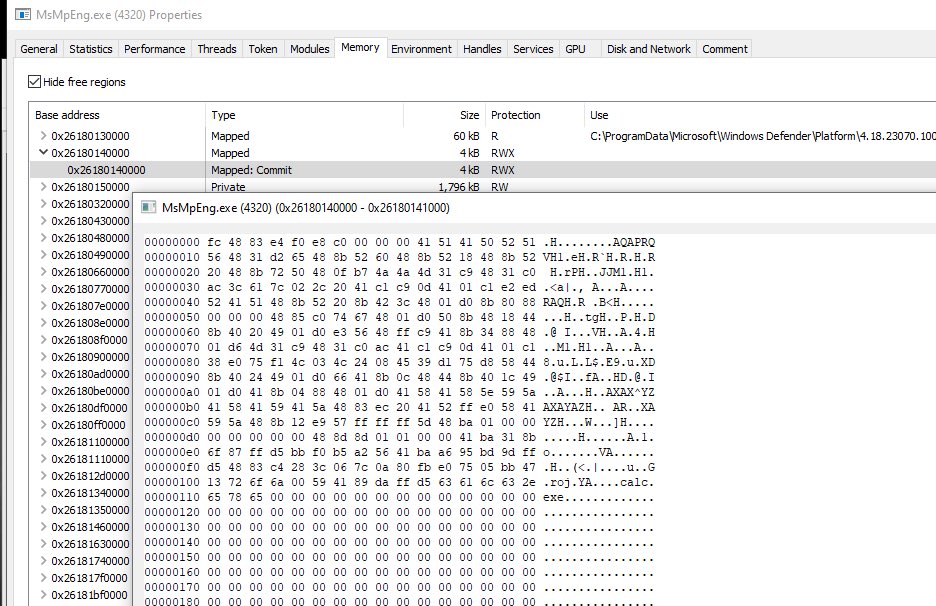Open the Environment tab
The width and height of the screenshot is (936, 606).
coord(421,49)
